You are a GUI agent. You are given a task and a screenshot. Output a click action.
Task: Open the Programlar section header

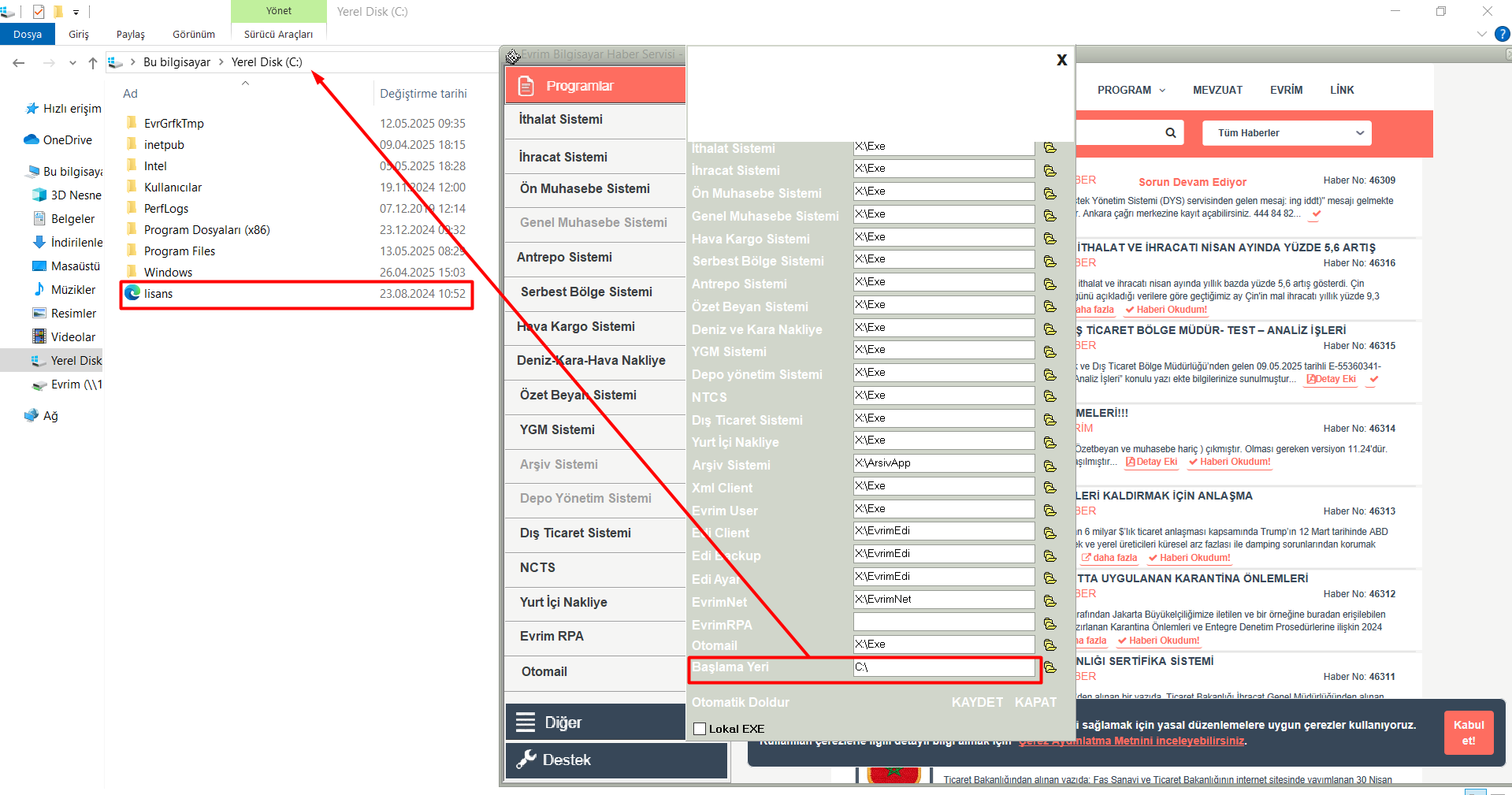pos(595,85)
